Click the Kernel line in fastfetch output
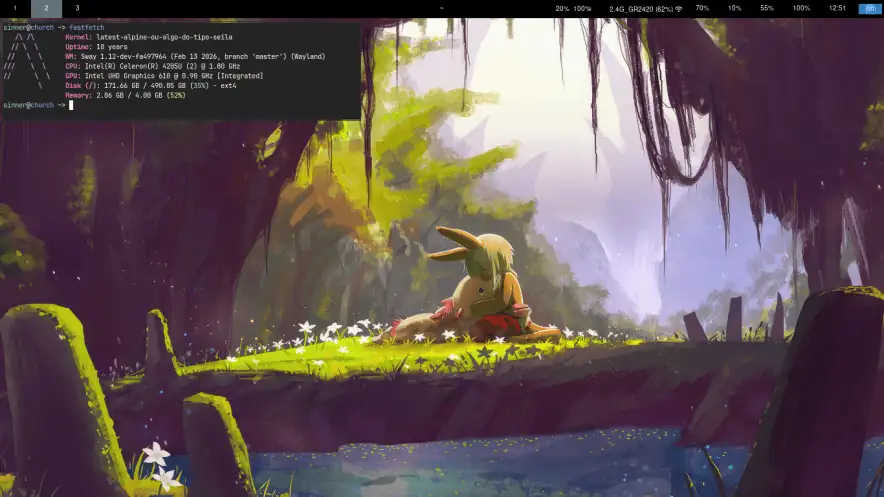 (149, 37)
